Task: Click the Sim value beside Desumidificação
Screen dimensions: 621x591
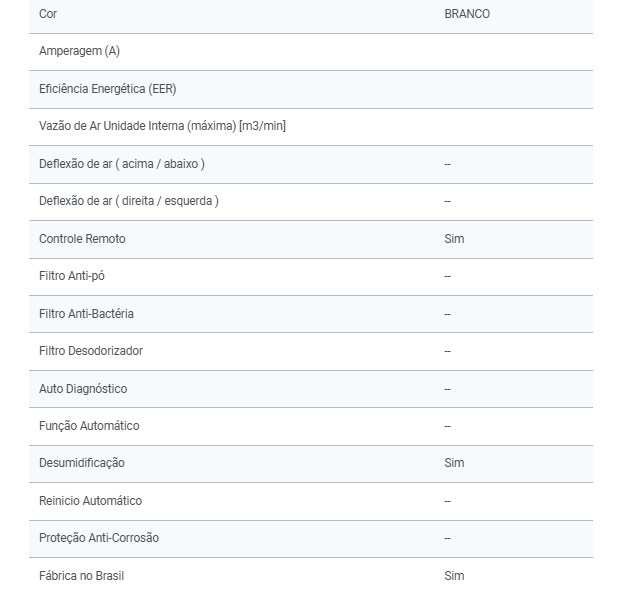Action: click(454, 463)
